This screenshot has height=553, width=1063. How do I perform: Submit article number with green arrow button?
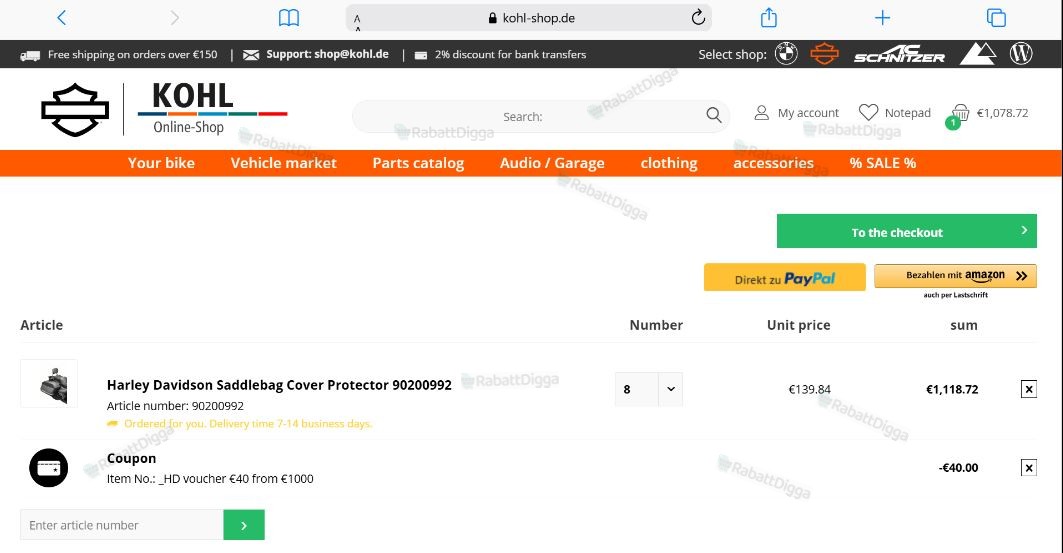pyautogui.click(x=244, y=525)
